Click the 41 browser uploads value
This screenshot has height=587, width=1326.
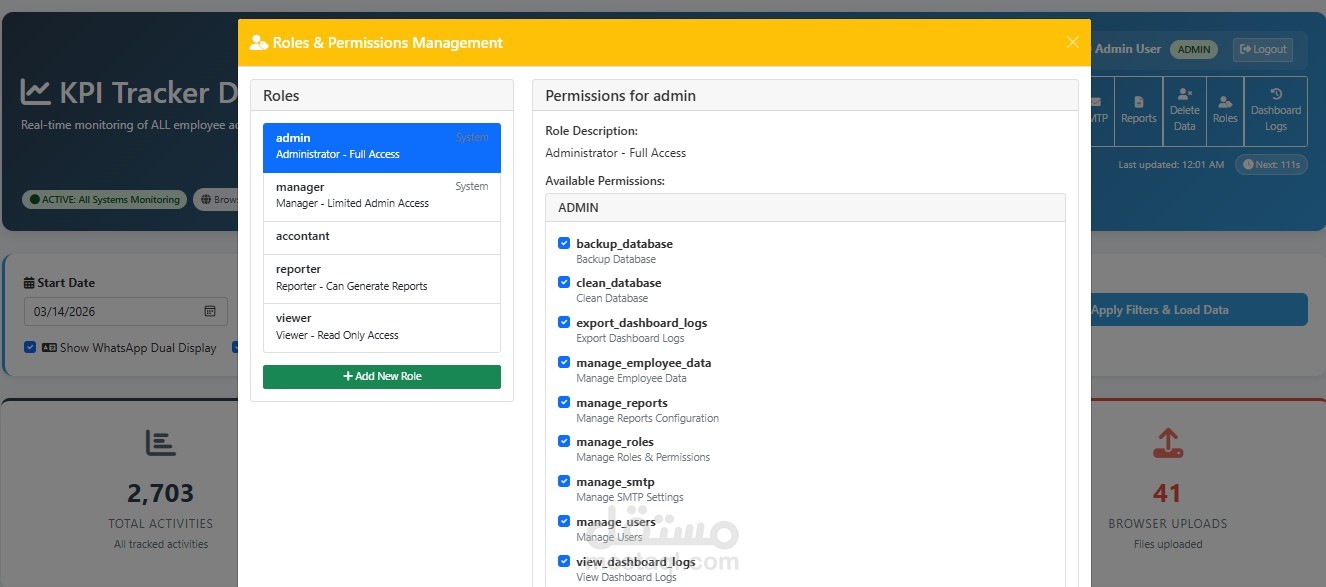point(1167,493)
